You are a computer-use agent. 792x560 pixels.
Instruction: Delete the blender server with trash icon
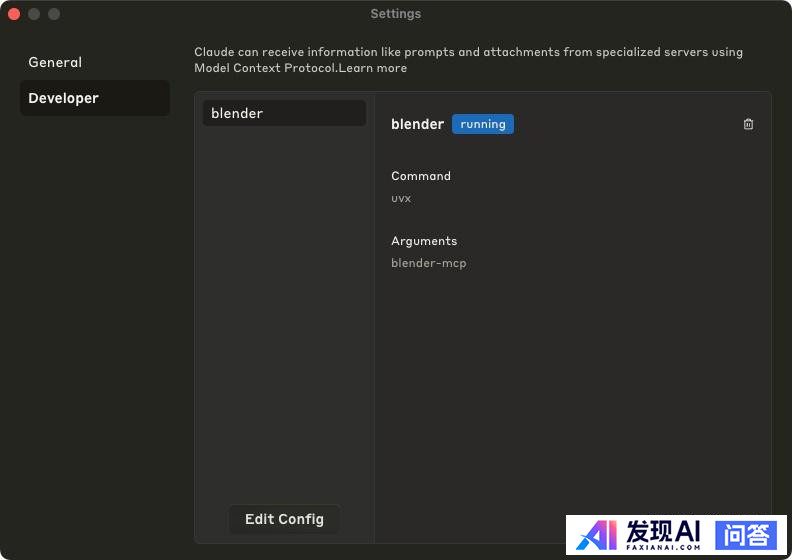pos(748,124)
